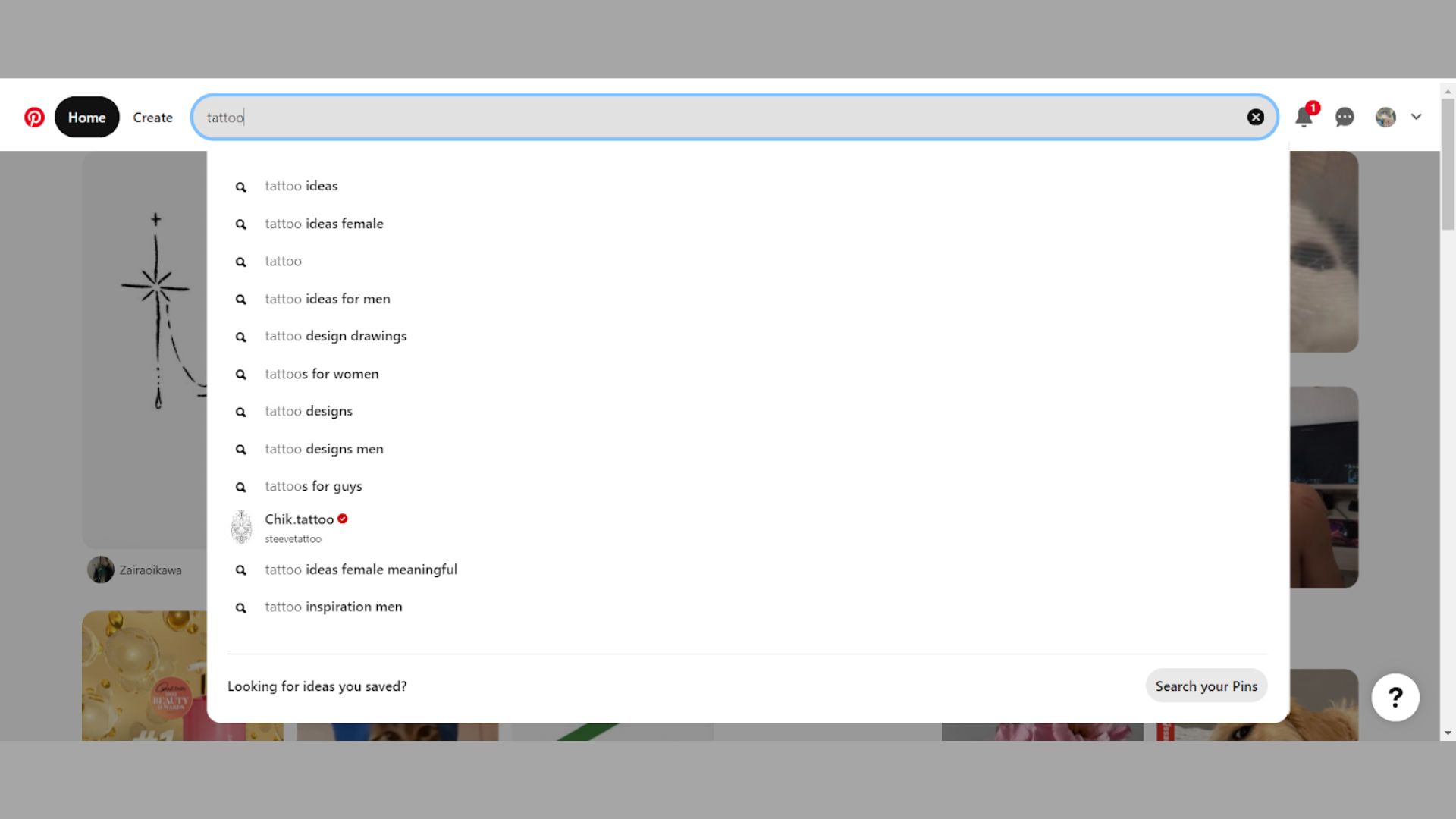Screen dimensions: 1456x819
Task: Click the "steevetattoo" username text
Action: point(293,539)
